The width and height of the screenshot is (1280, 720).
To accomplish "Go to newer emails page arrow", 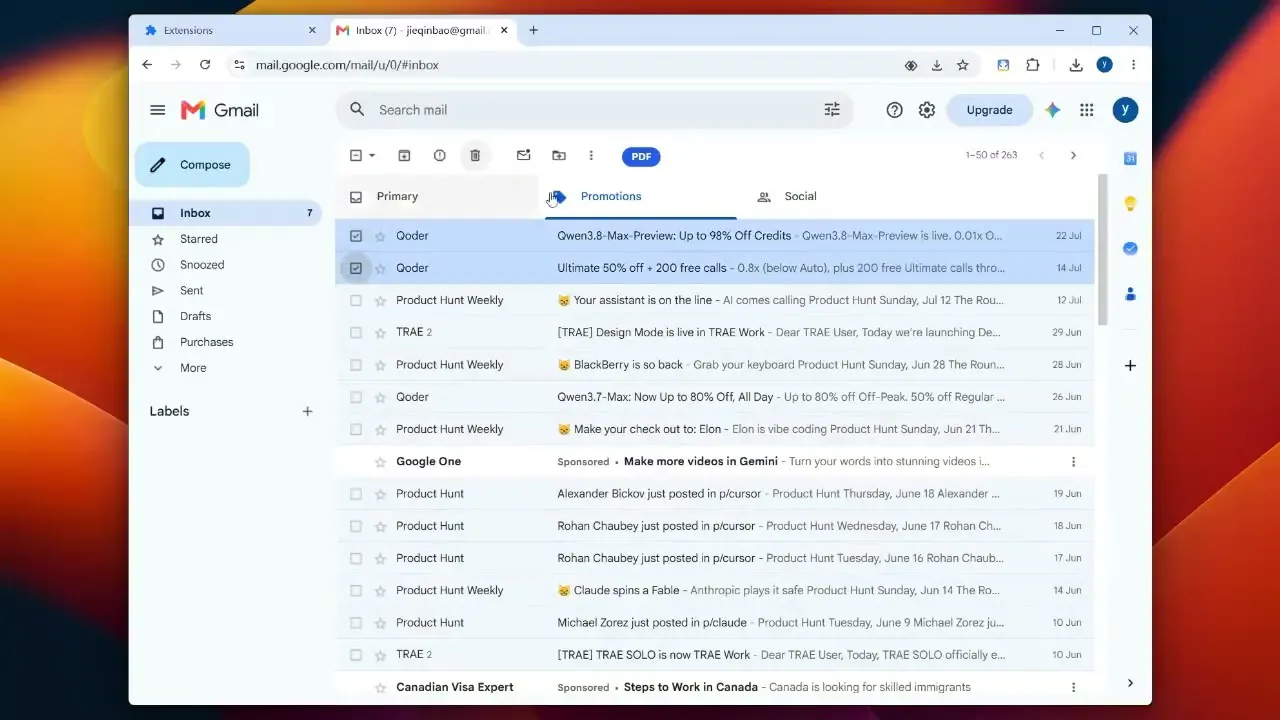I will point(1042,156).
